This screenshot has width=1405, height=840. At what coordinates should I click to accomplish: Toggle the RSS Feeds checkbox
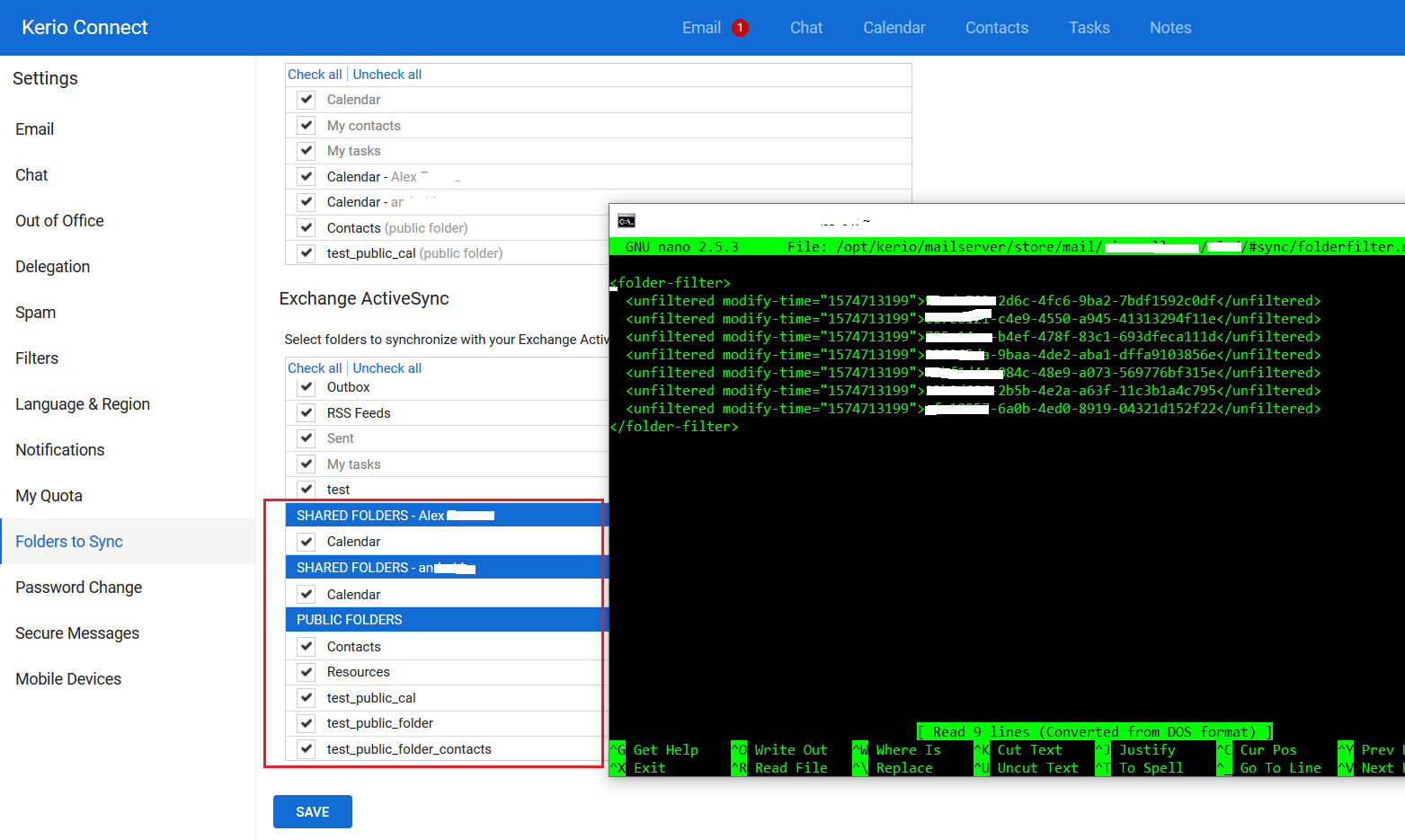tap(307, 412)
